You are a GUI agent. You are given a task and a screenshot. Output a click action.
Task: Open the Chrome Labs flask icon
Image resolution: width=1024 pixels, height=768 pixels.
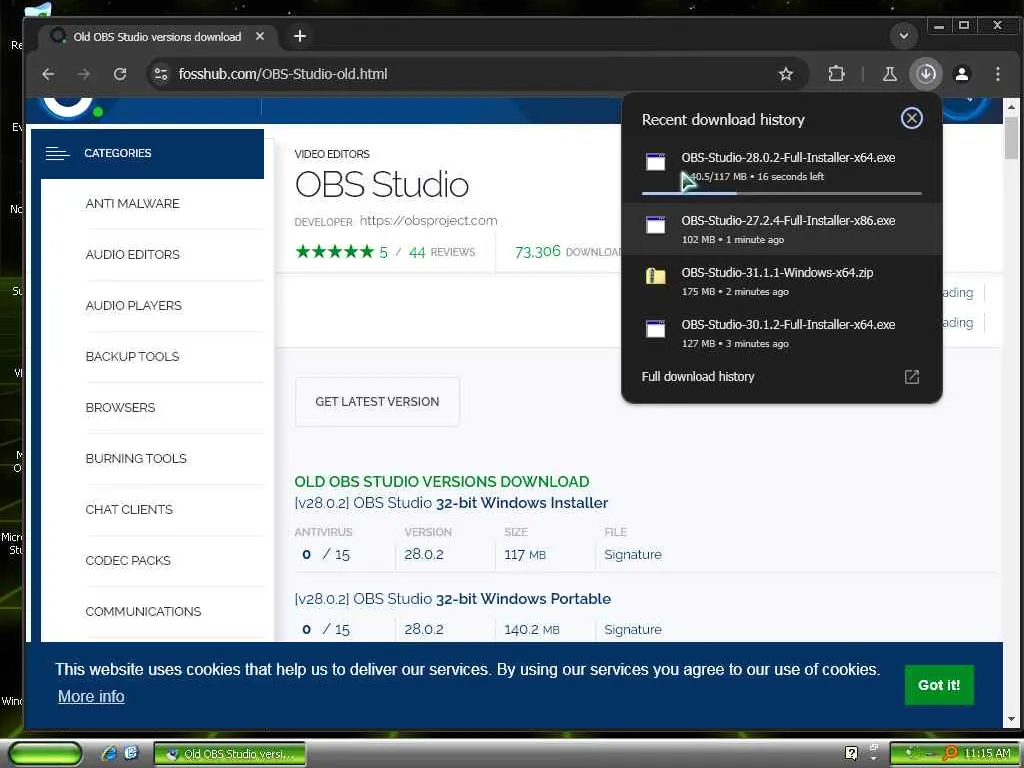[889, 74]
